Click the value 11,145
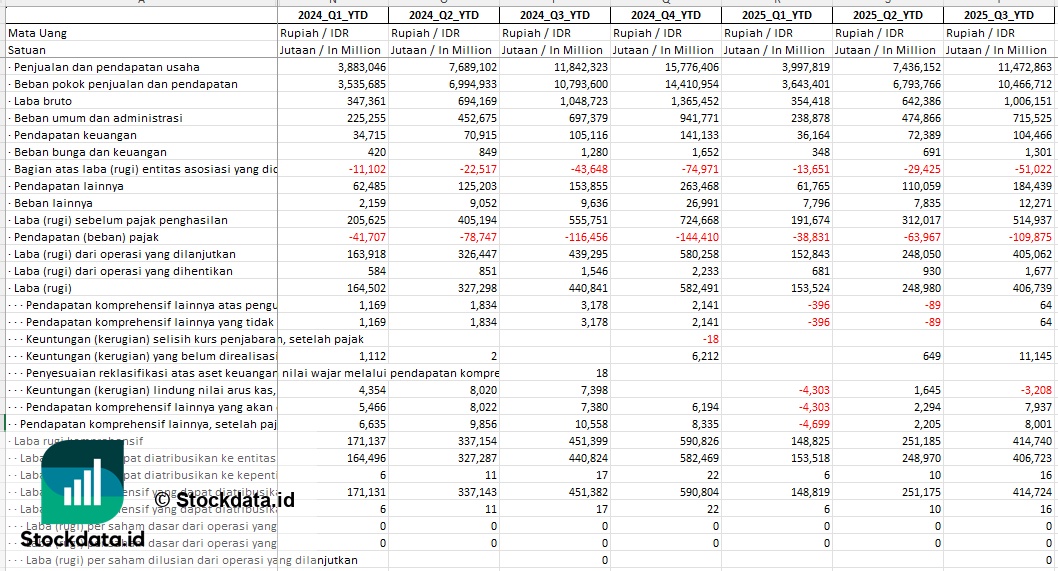The image size is (1058, 571). click(1036, 356)
